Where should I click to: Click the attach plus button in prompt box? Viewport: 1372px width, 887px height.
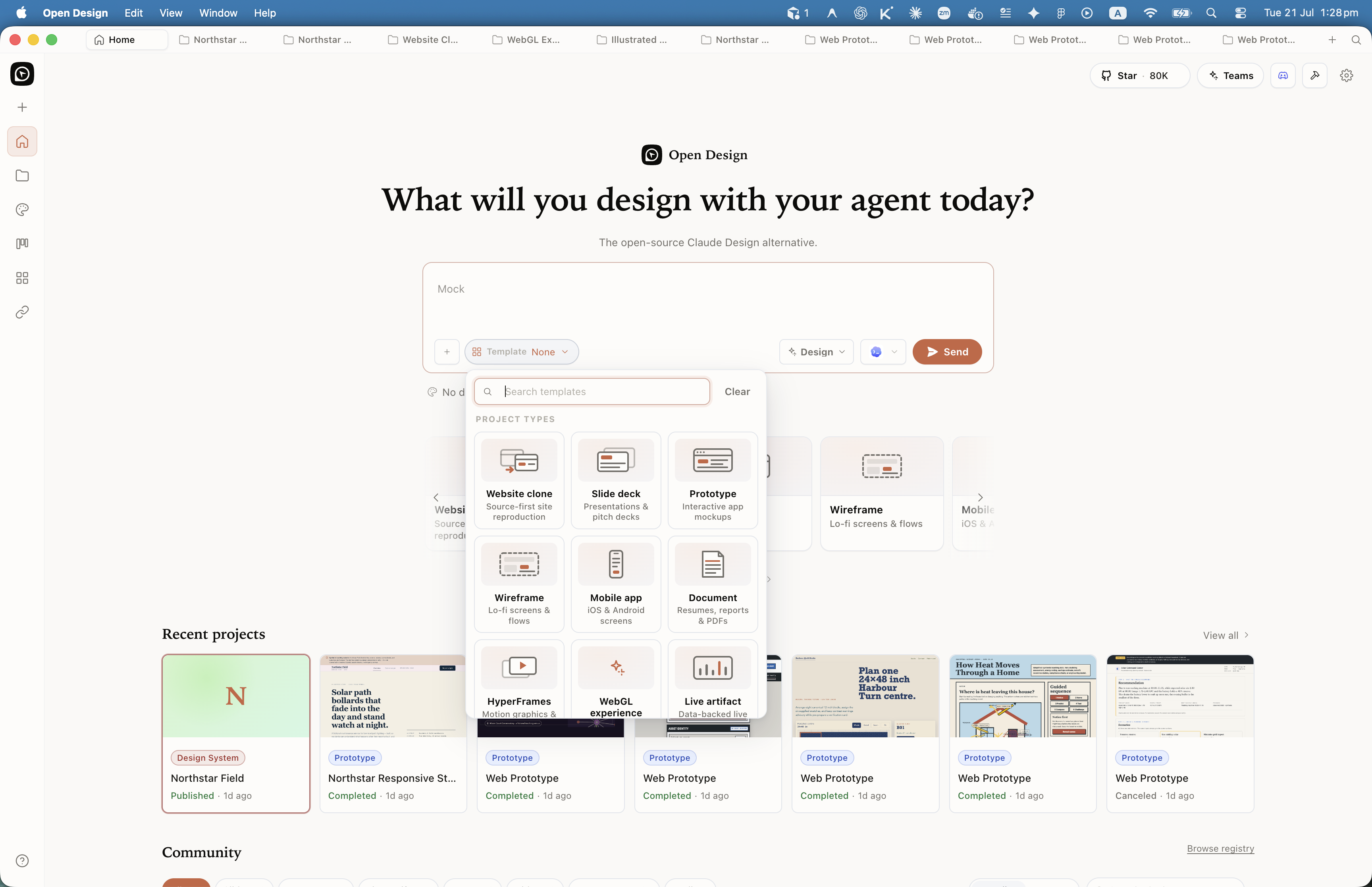447,352
